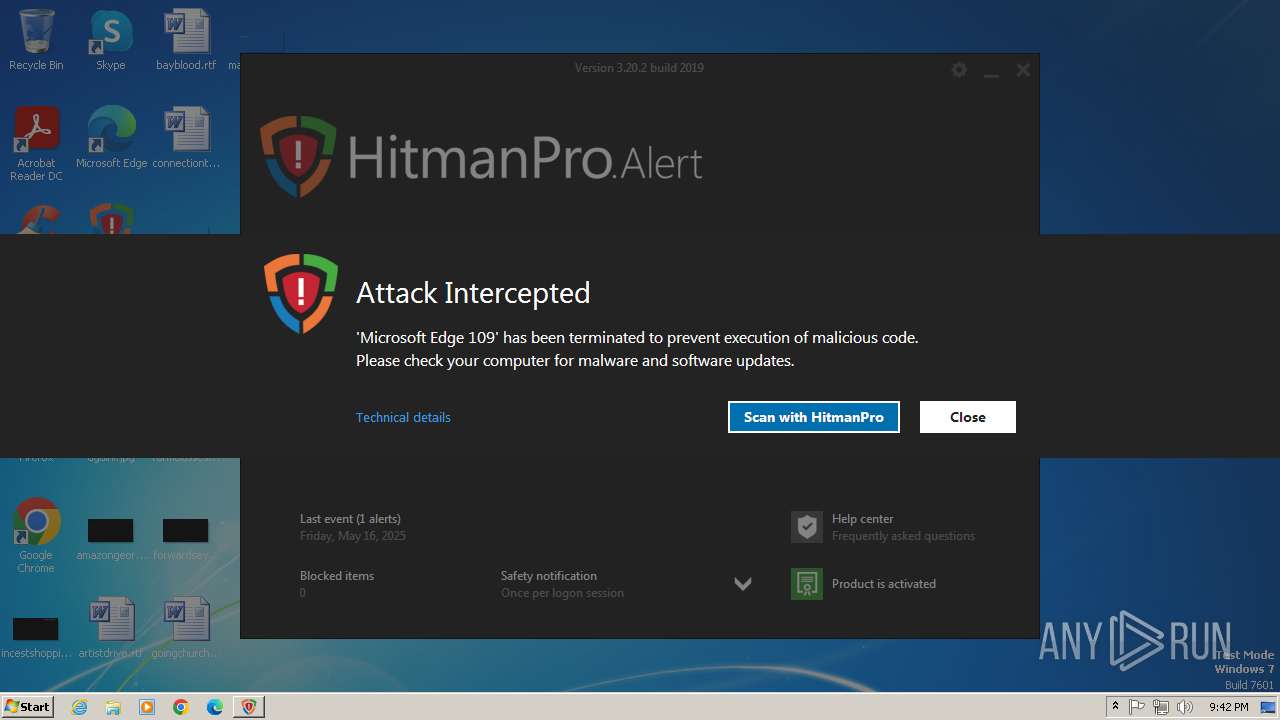Click the Safety notification label
Image resolution: width=1280 pixels, height=720 pixels.
click(x=549, y=576)
